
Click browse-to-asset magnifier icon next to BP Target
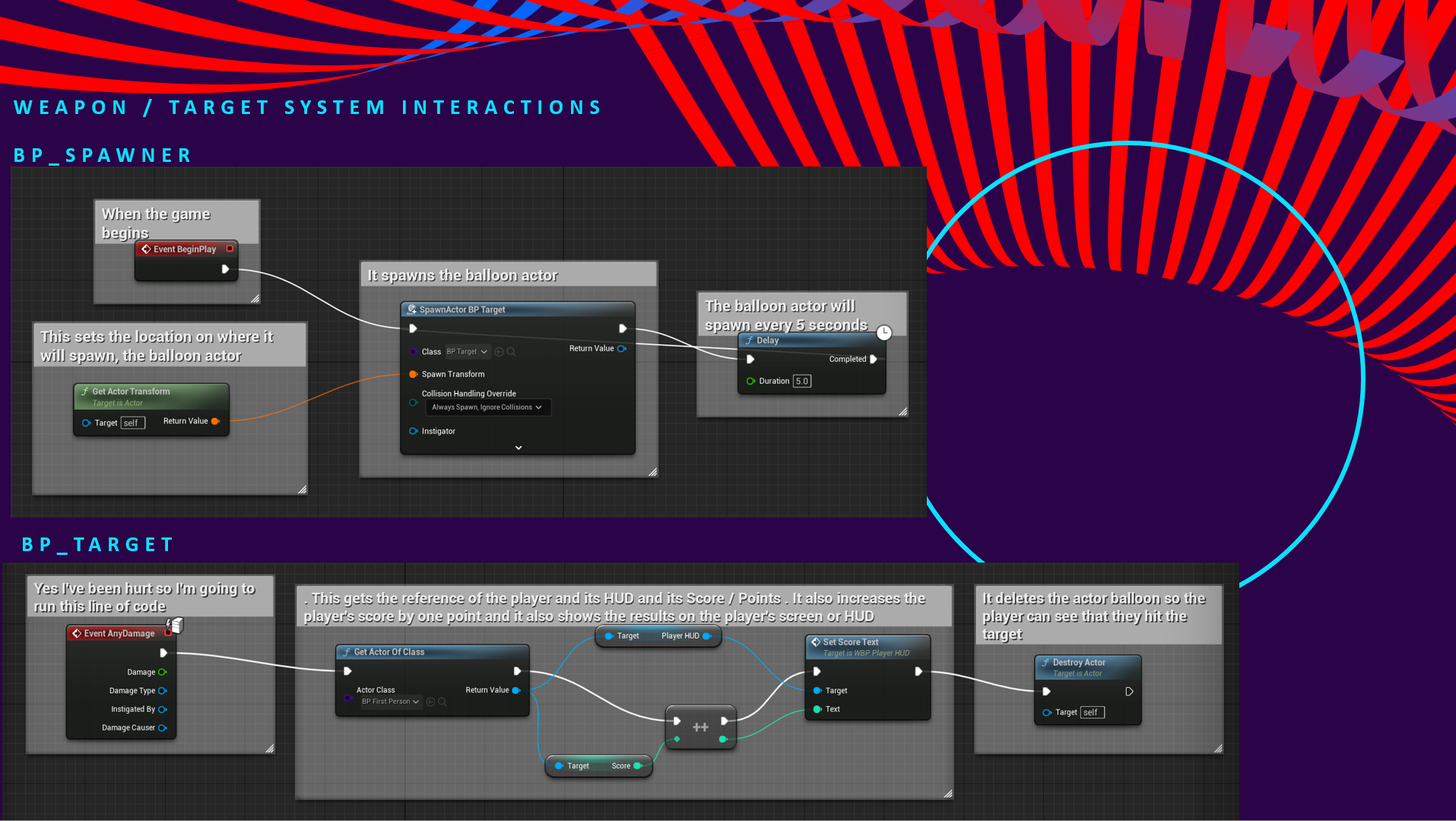pyautogui.click(x=511, y=352)
